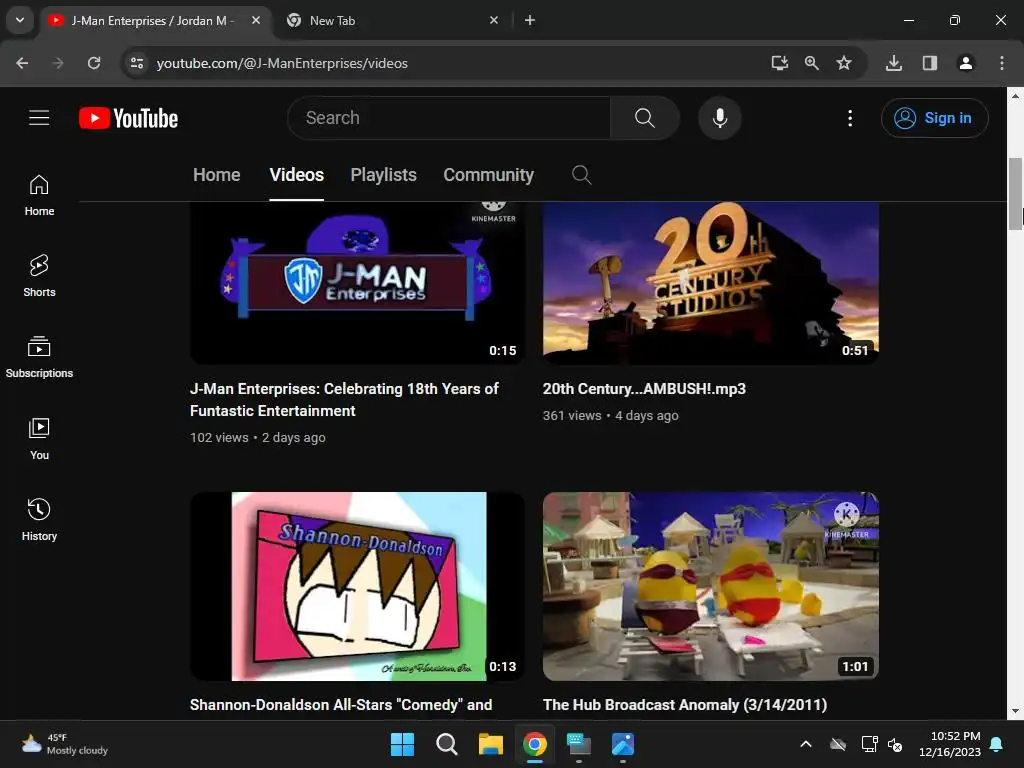Bookmark this page with star icon
Viewport: 1024px width, 768px height.
click(844, 63)
